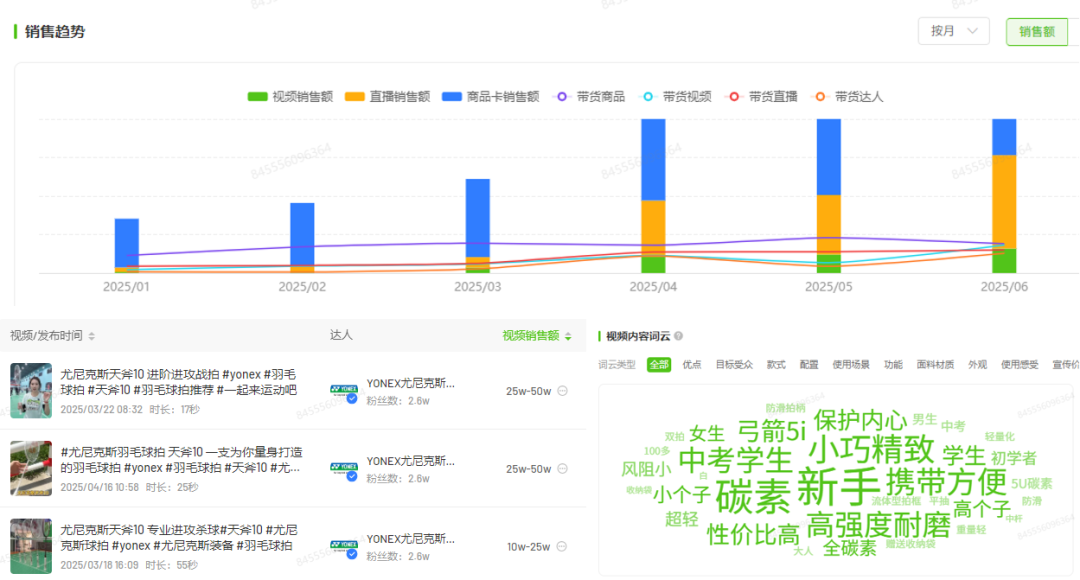Click YONEX avatar in the 2025/03/18 row
Image resolution: width=1080 pixels, height=580 pixels.
point(344,548)
